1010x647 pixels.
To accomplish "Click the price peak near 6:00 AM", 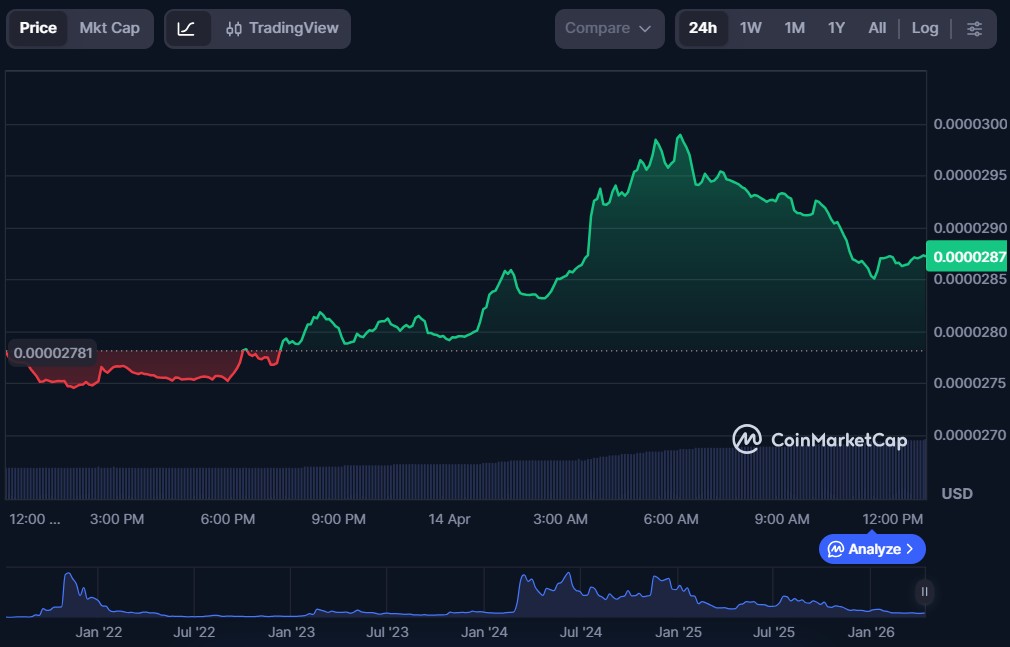I will (681, 136).
